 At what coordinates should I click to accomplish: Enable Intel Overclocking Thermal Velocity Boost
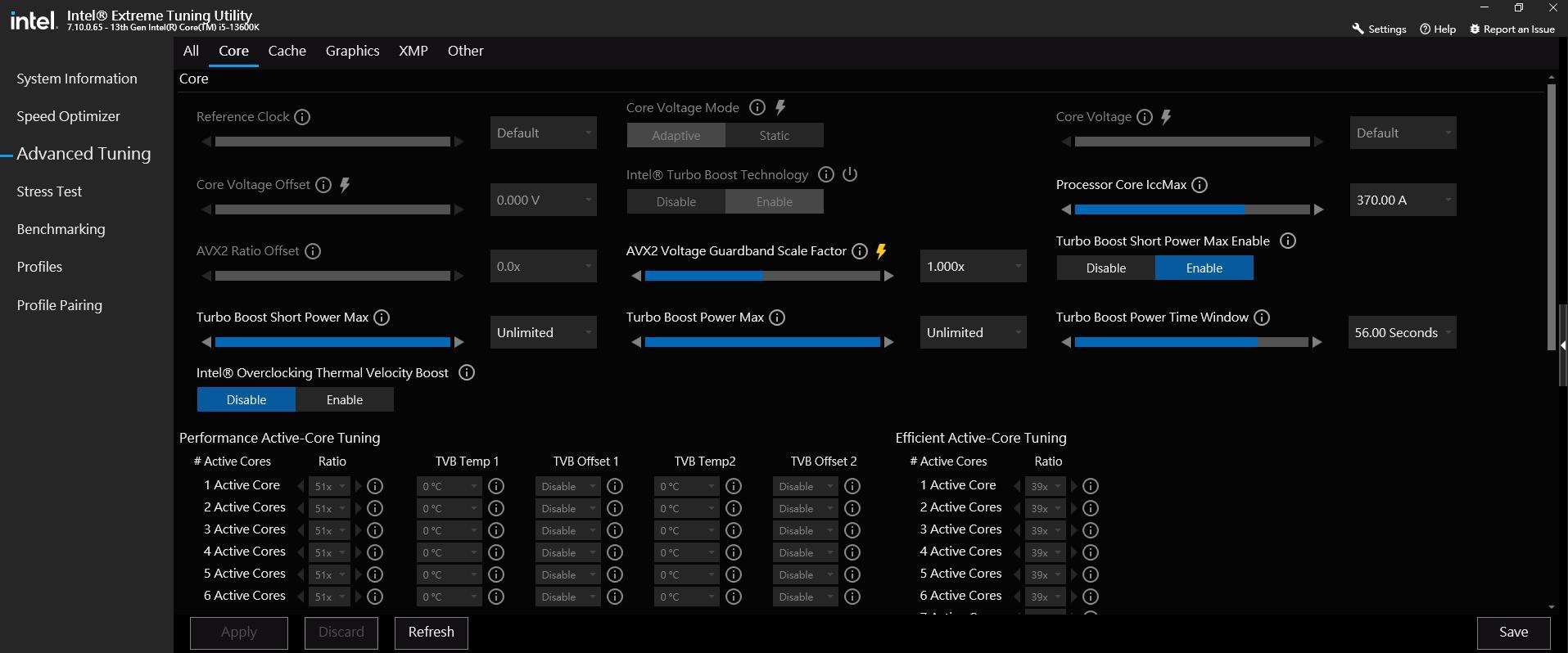(x=344, y=399)
